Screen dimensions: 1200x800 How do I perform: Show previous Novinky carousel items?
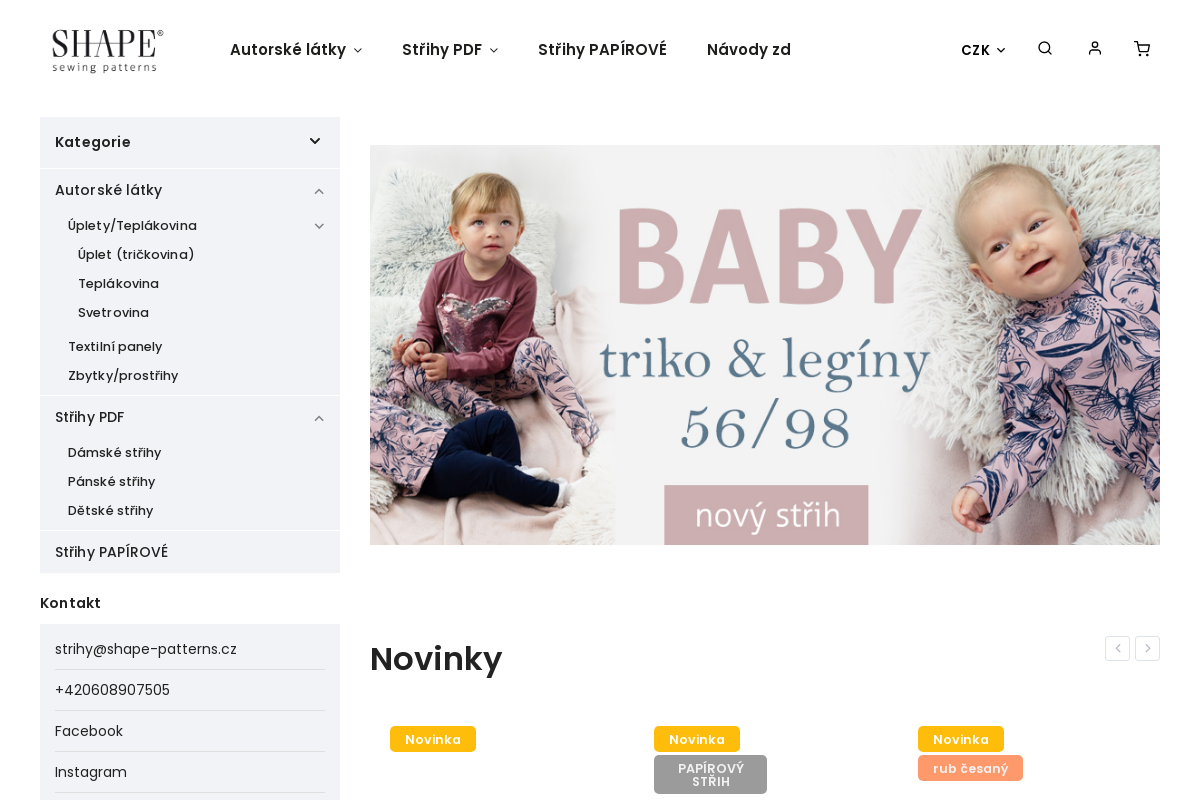[x=1117, y=648]
